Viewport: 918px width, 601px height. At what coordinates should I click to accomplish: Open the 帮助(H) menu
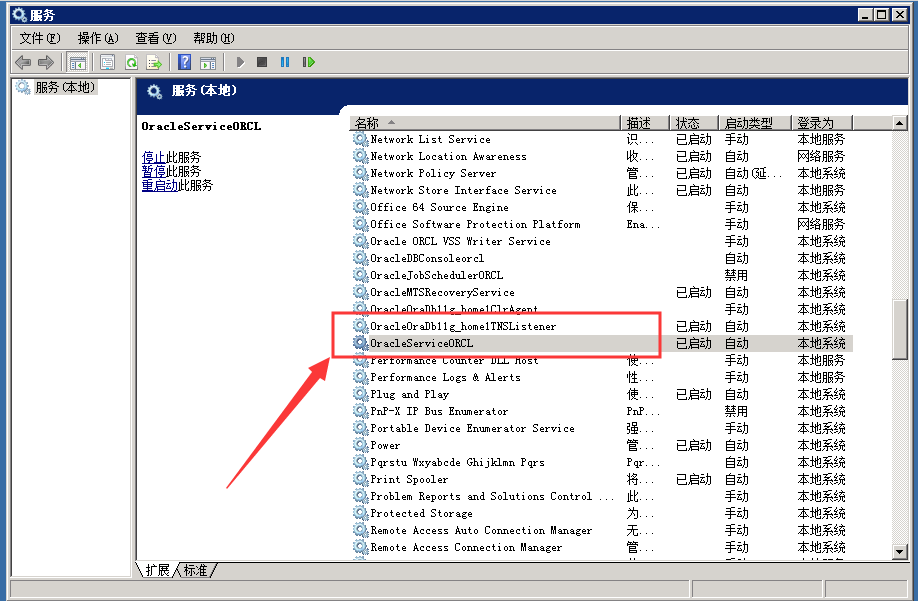[214, 38]
